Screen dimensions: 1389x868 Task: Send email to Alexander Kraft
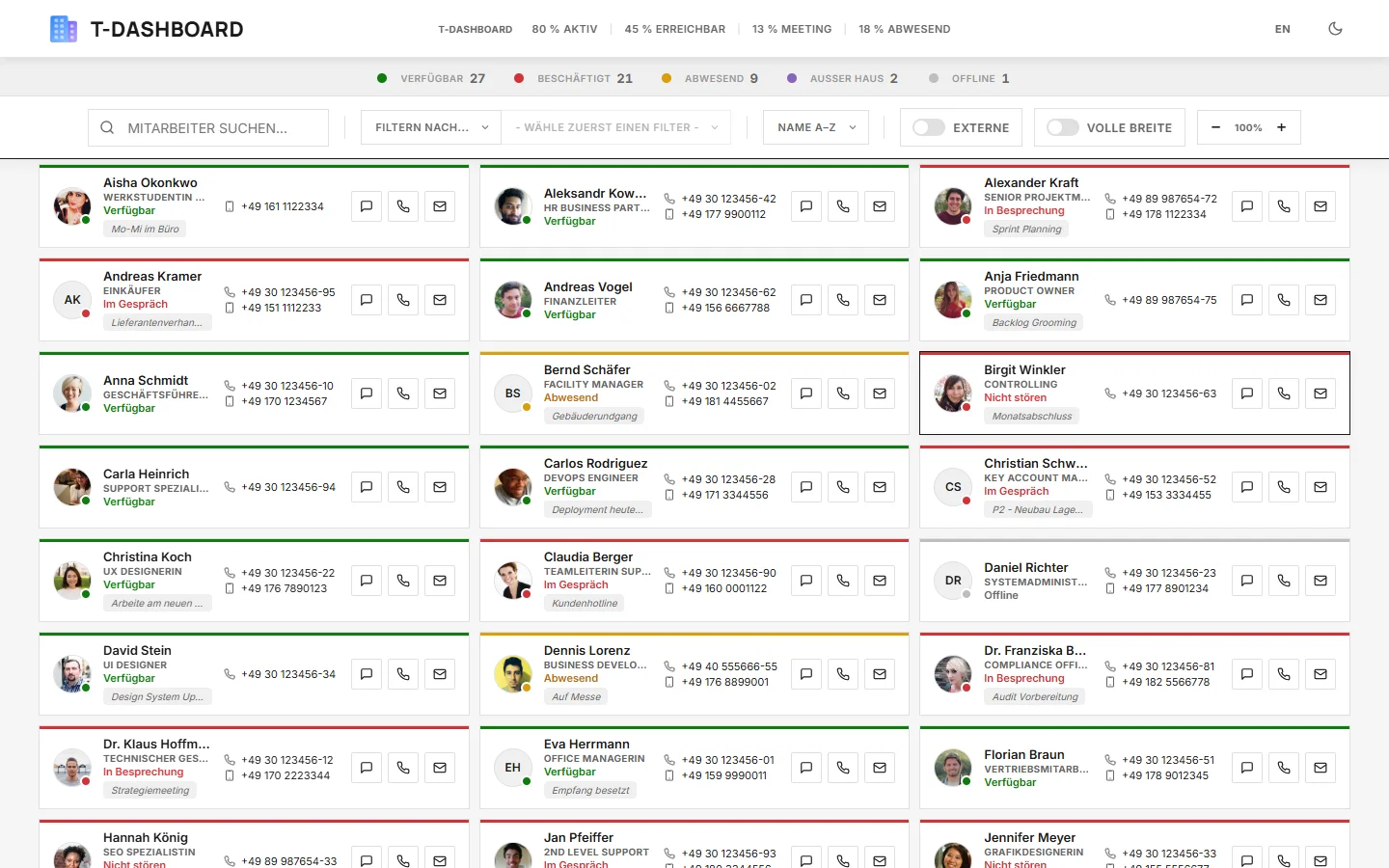pos(1321,206)
